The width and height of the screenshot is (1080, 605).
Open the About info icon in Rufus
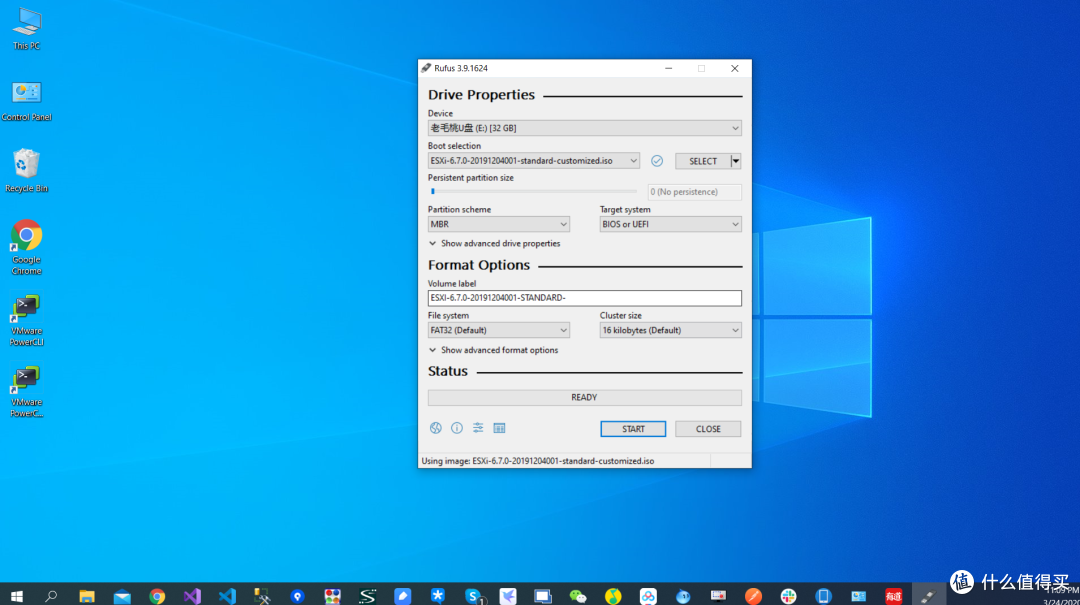(x=457, y=428)
